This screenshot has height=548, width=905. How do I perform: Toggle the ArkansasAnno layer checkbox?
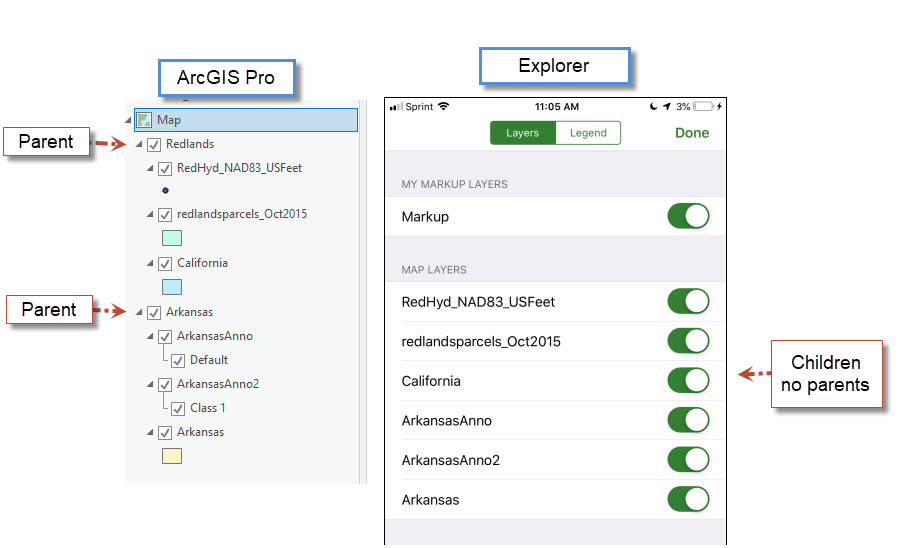pyautogui.click(x=165, y=337)
